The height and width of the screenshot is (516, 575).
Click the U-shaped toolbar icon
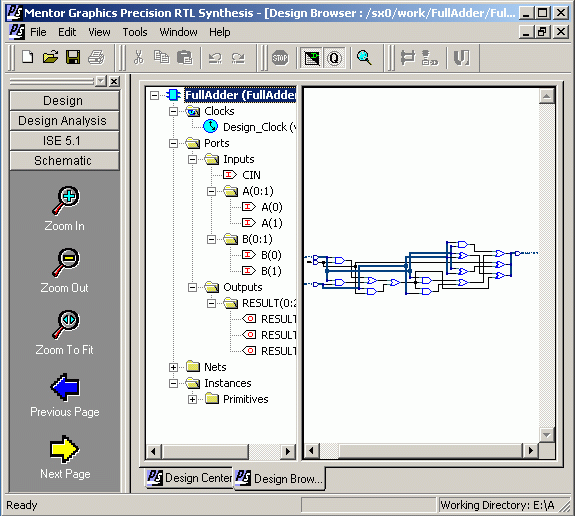[x=461, y=58]
